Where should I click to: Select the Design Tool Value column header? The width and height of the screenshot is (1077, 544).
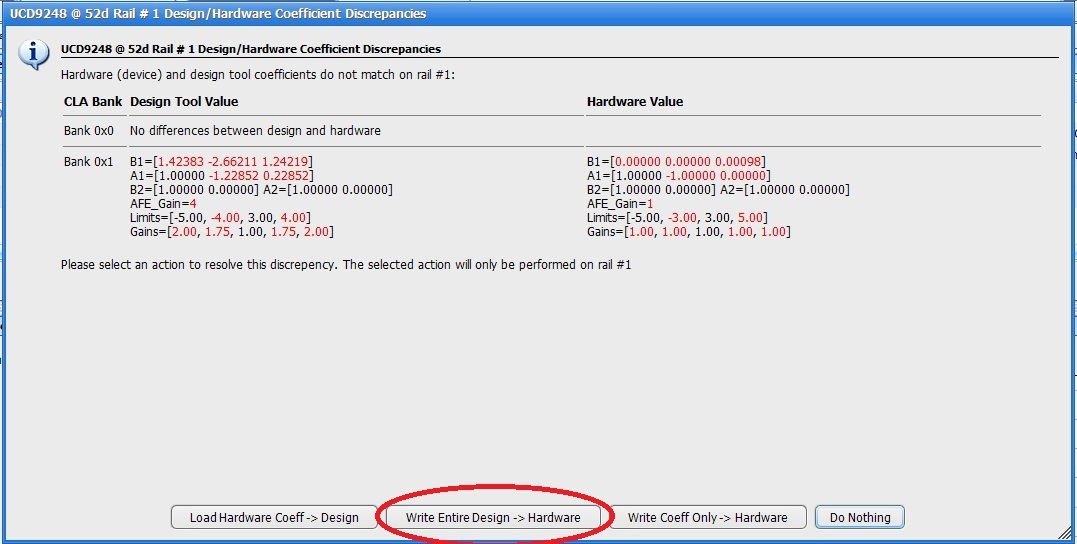click(x=184, y=102)
